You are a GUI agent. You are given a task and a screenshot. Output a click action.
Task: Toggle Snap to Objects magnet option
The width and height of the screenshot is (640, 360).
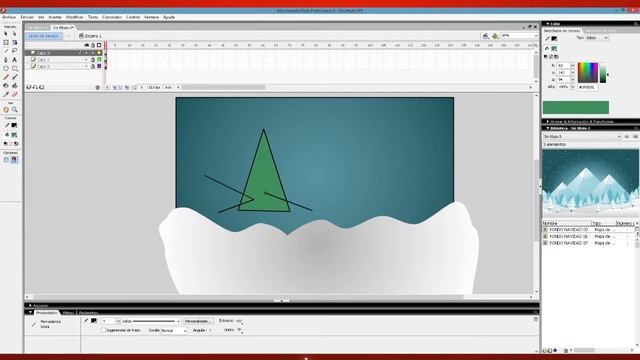pos(14,160)
